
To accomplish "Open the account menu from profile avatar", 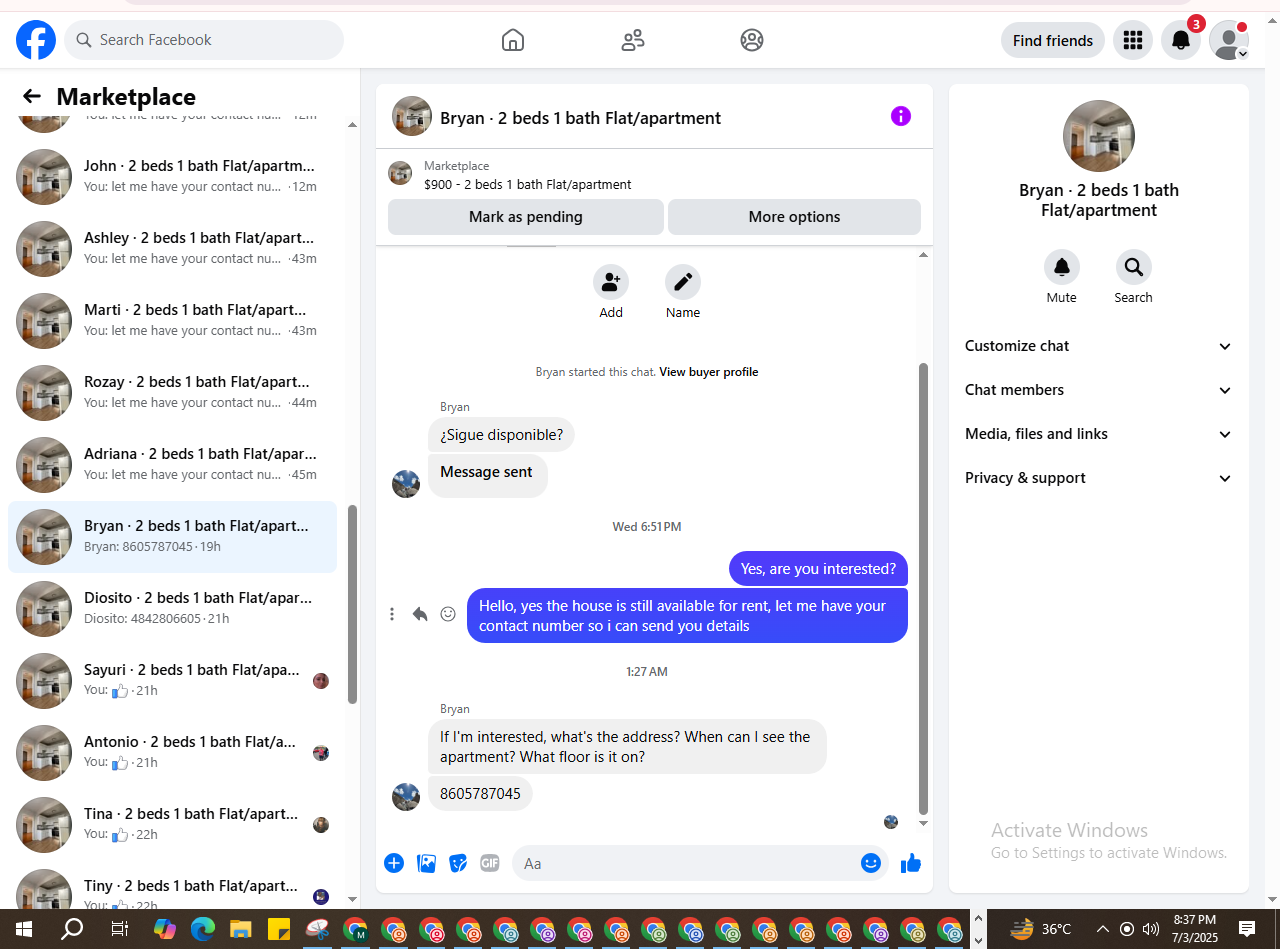I will (x=1229, y=40).
